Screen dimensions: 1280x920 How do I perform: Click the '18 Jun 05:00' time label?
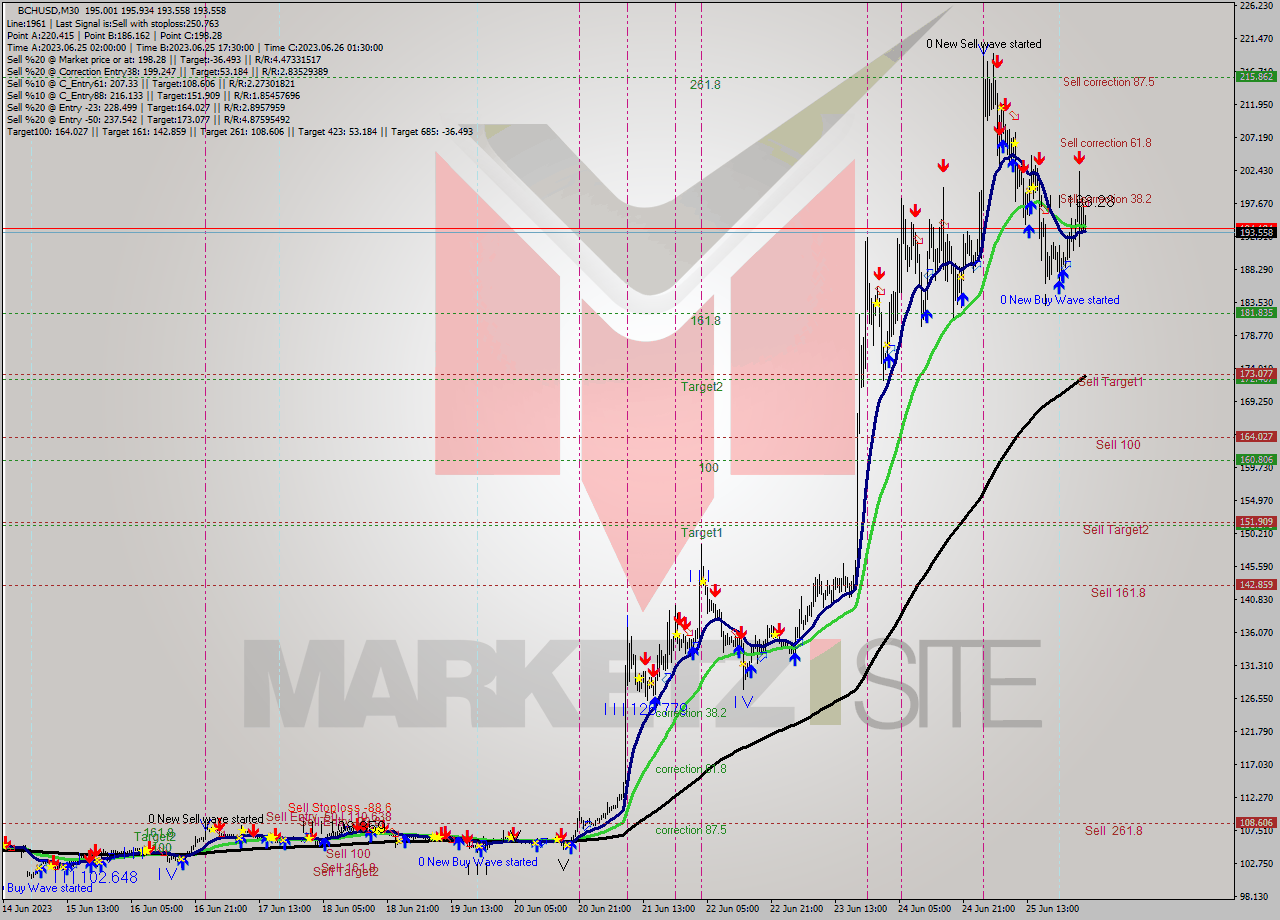(x=347, y=909)
